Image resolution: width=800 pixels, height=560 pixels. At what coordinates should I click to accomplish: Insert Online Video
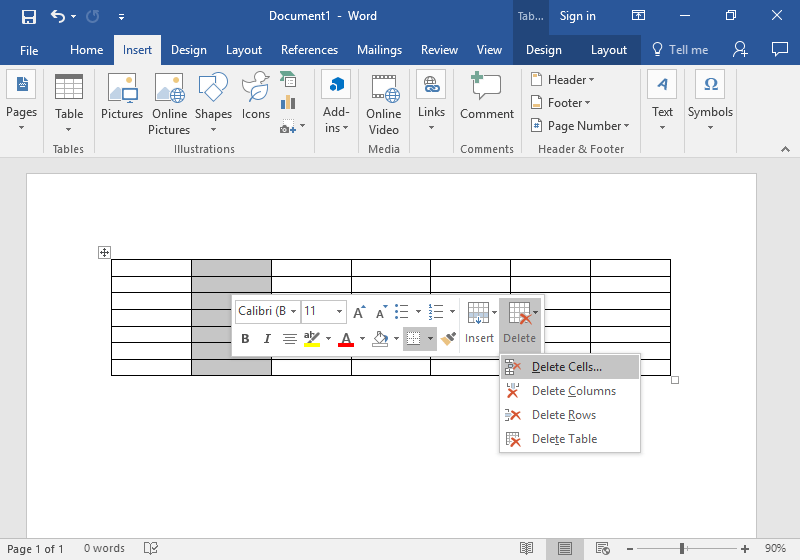(x=384, y=104)
